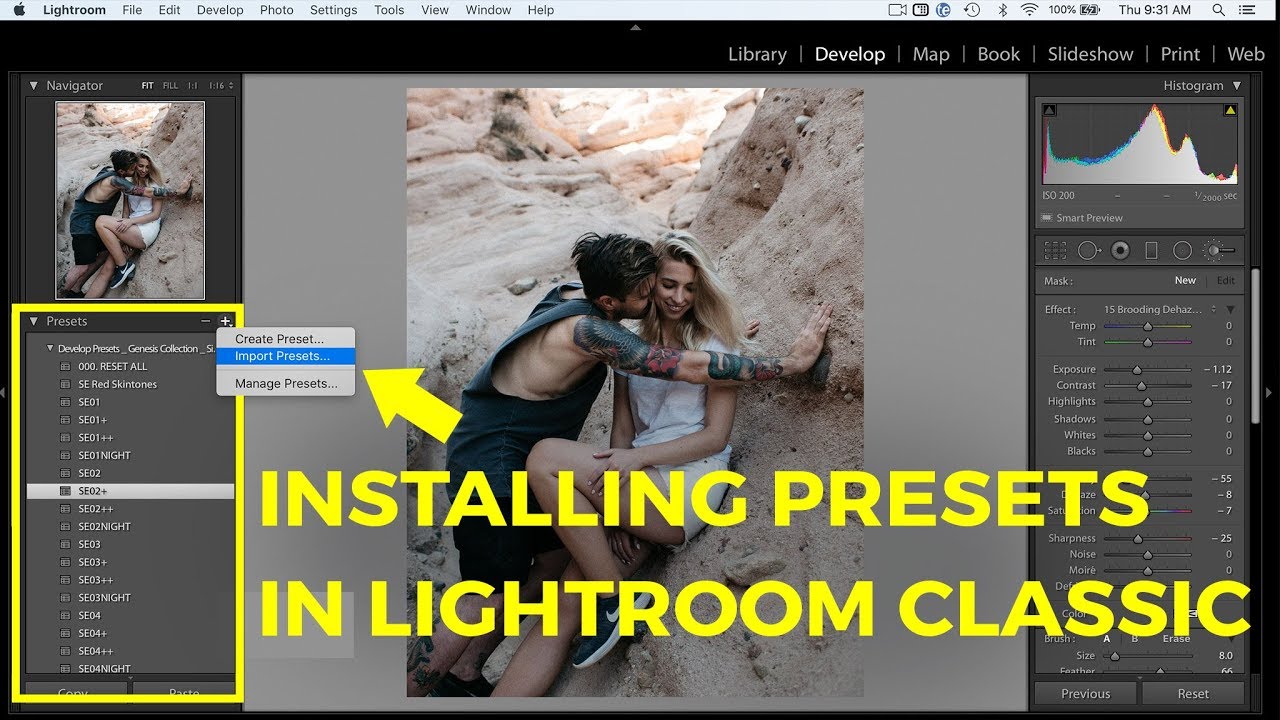Select the Crop Overlay tool icon
The width and height of the screenshot is (1280, 720).
pyautogui.click(x=1055, y=250)
